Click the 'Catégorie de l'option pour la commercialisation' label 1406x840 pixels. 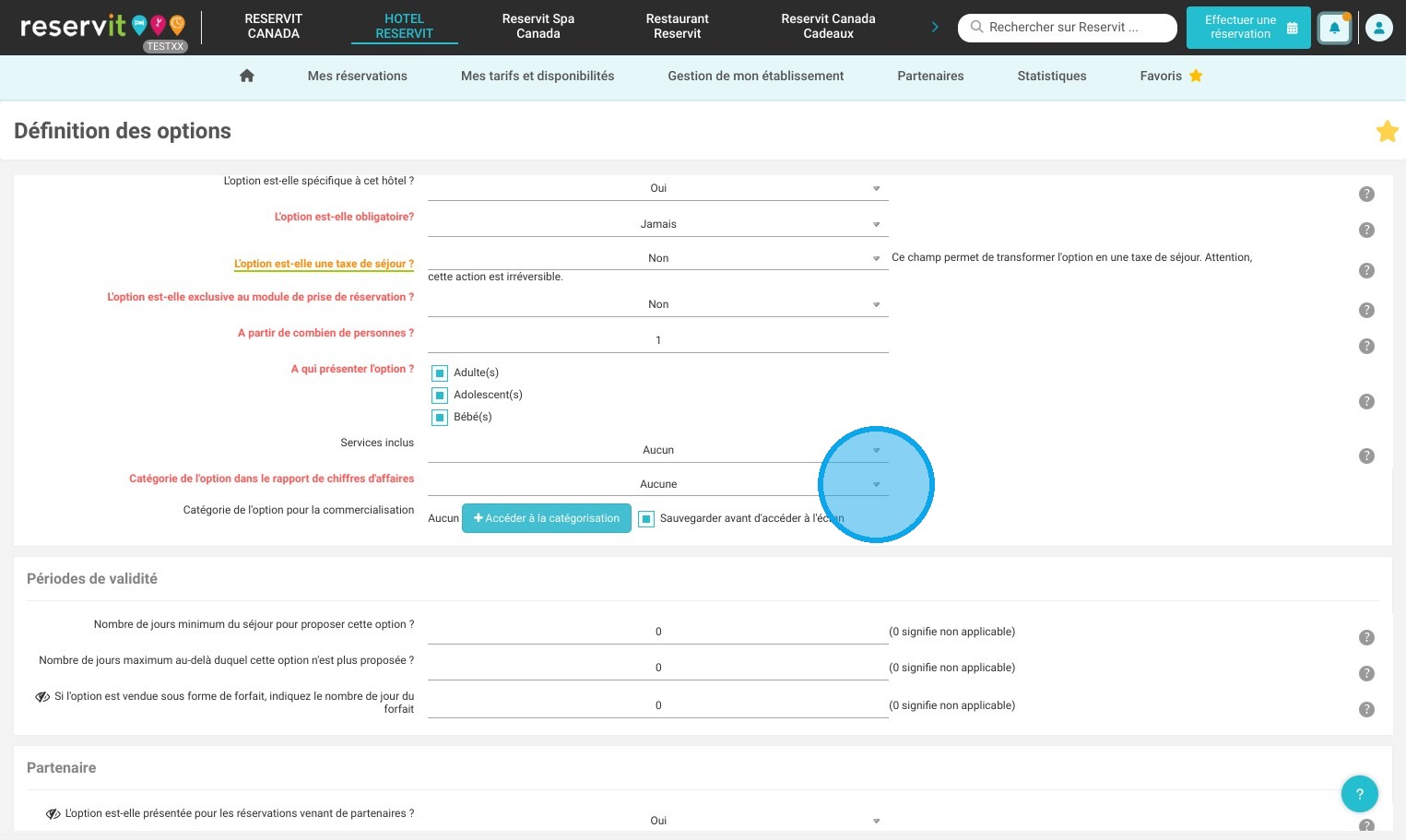[x=299, y=510]
